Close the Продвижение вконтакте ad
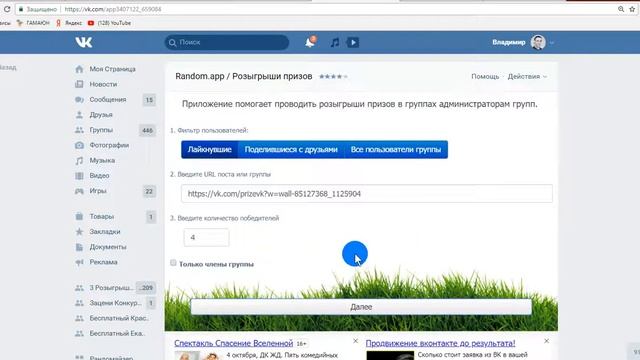 click(x=547, y=341)
